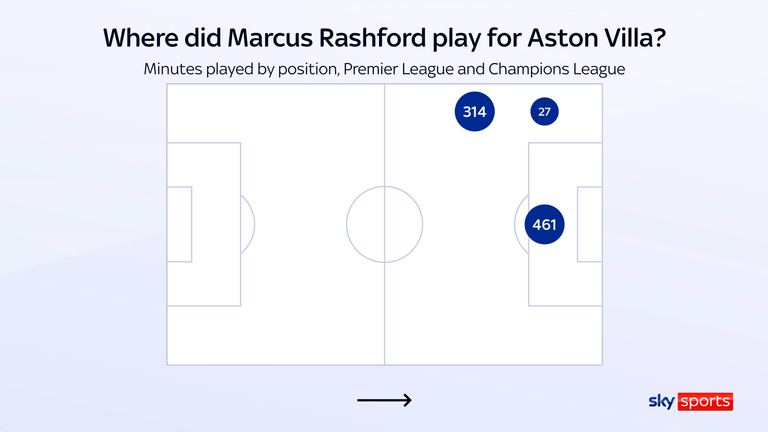Click the left penalty arc
The height and width of the screenshot is (432, 768).
tap(248, 224)
